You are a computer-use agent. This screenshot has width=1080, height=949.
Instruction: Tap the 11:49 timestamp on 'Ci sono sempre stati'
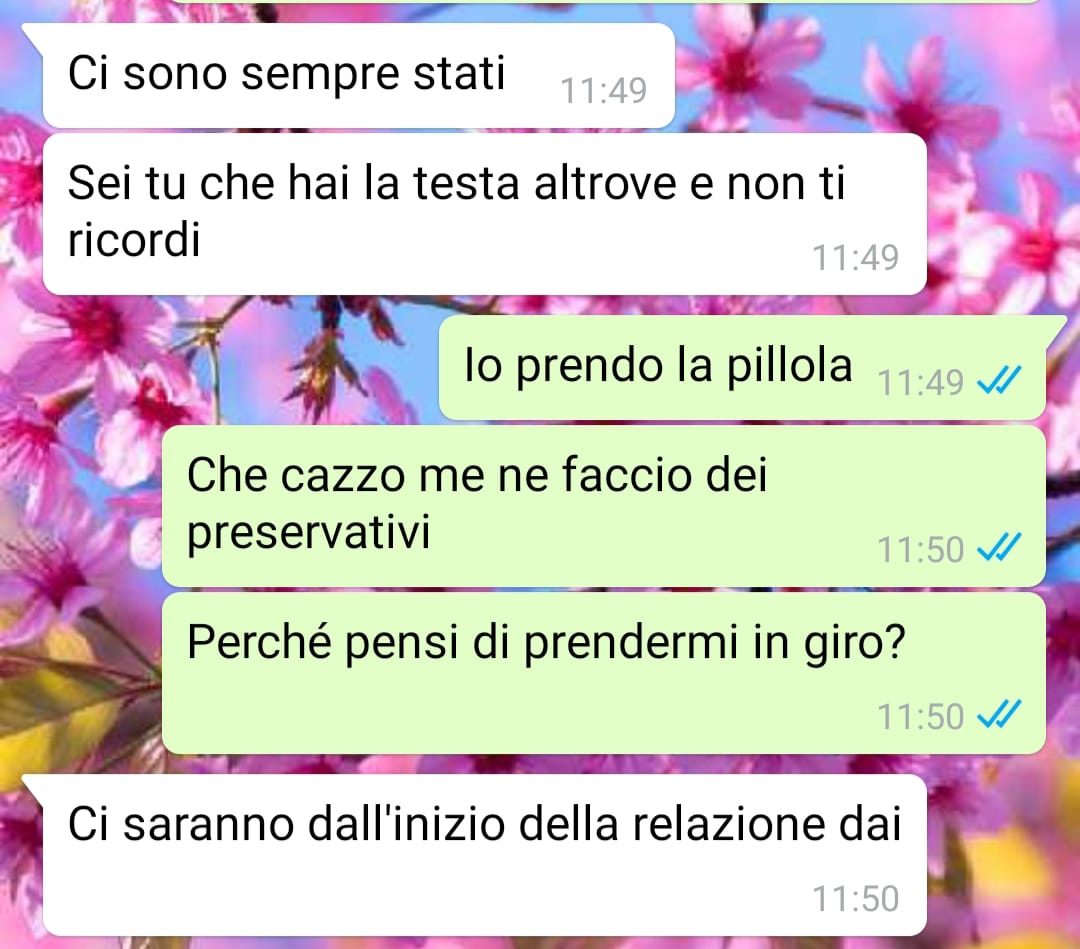[603, 91]
